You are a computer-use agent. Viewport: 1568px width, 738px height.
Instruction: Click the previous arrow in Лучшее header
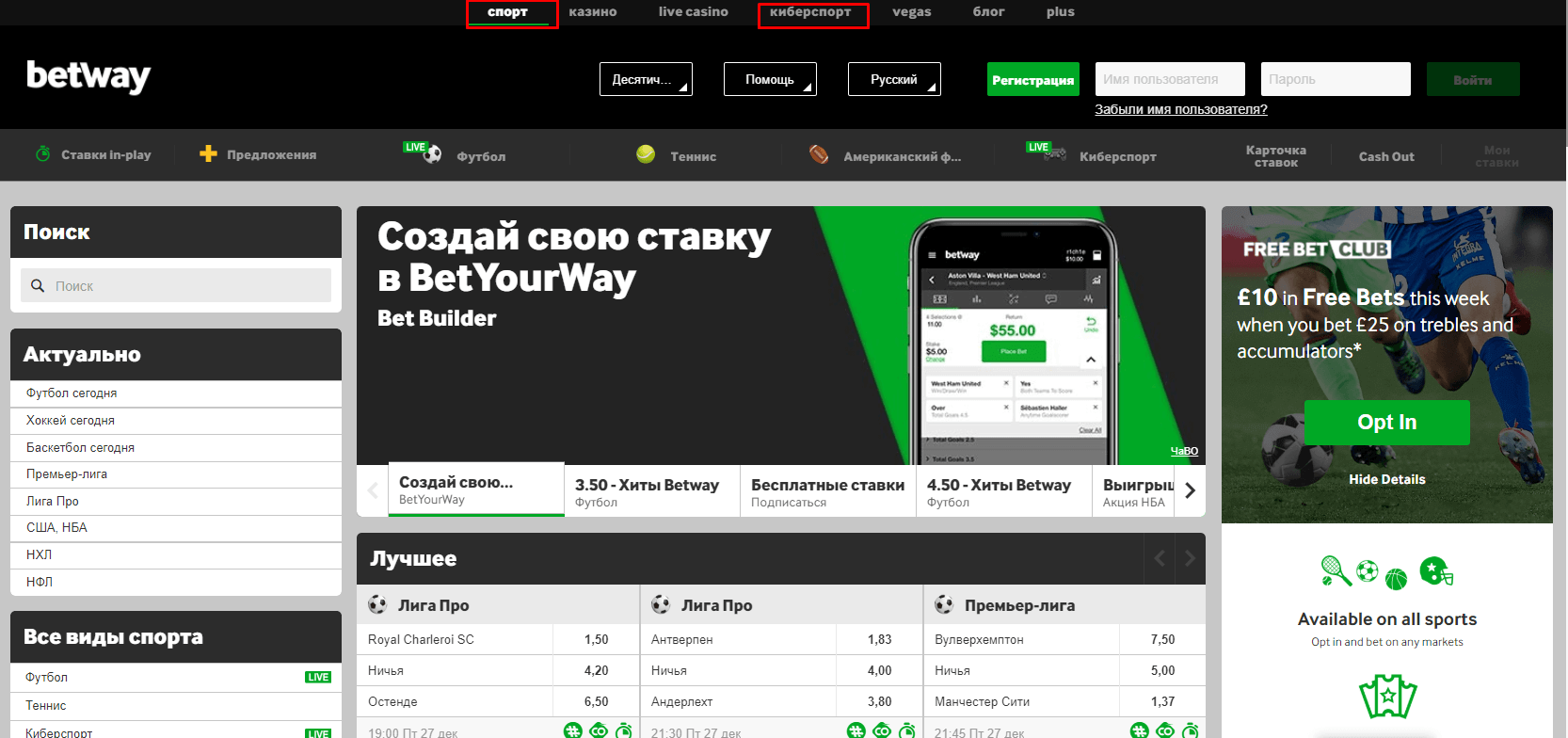1160,558
